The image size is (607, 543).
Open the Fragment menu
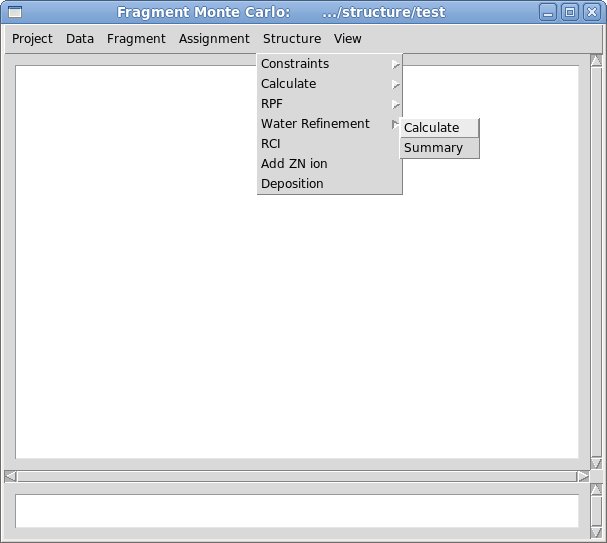coord(136,39)
